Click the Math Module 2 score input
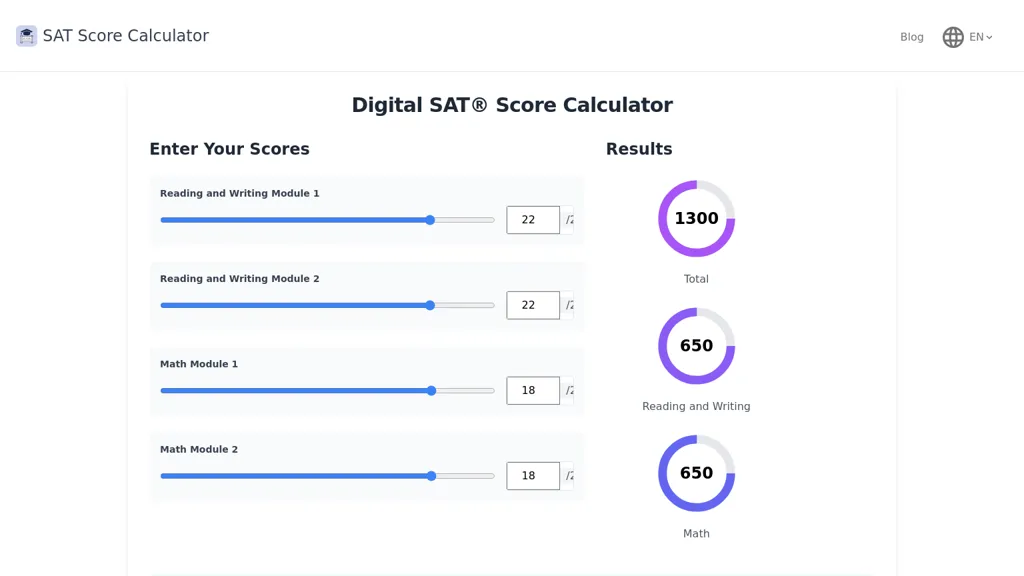1024x576 pixels. click(x=533, y=476)
